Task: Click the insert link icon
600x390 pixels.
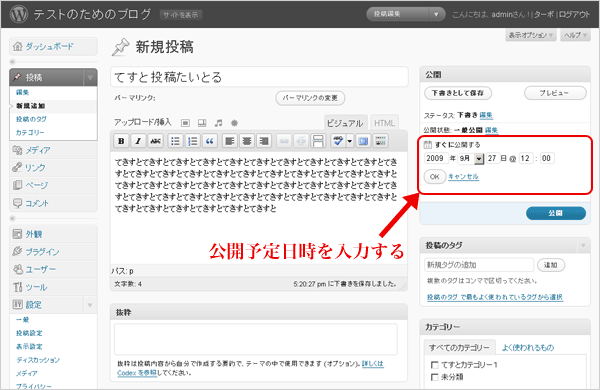Action: point(284,141)
